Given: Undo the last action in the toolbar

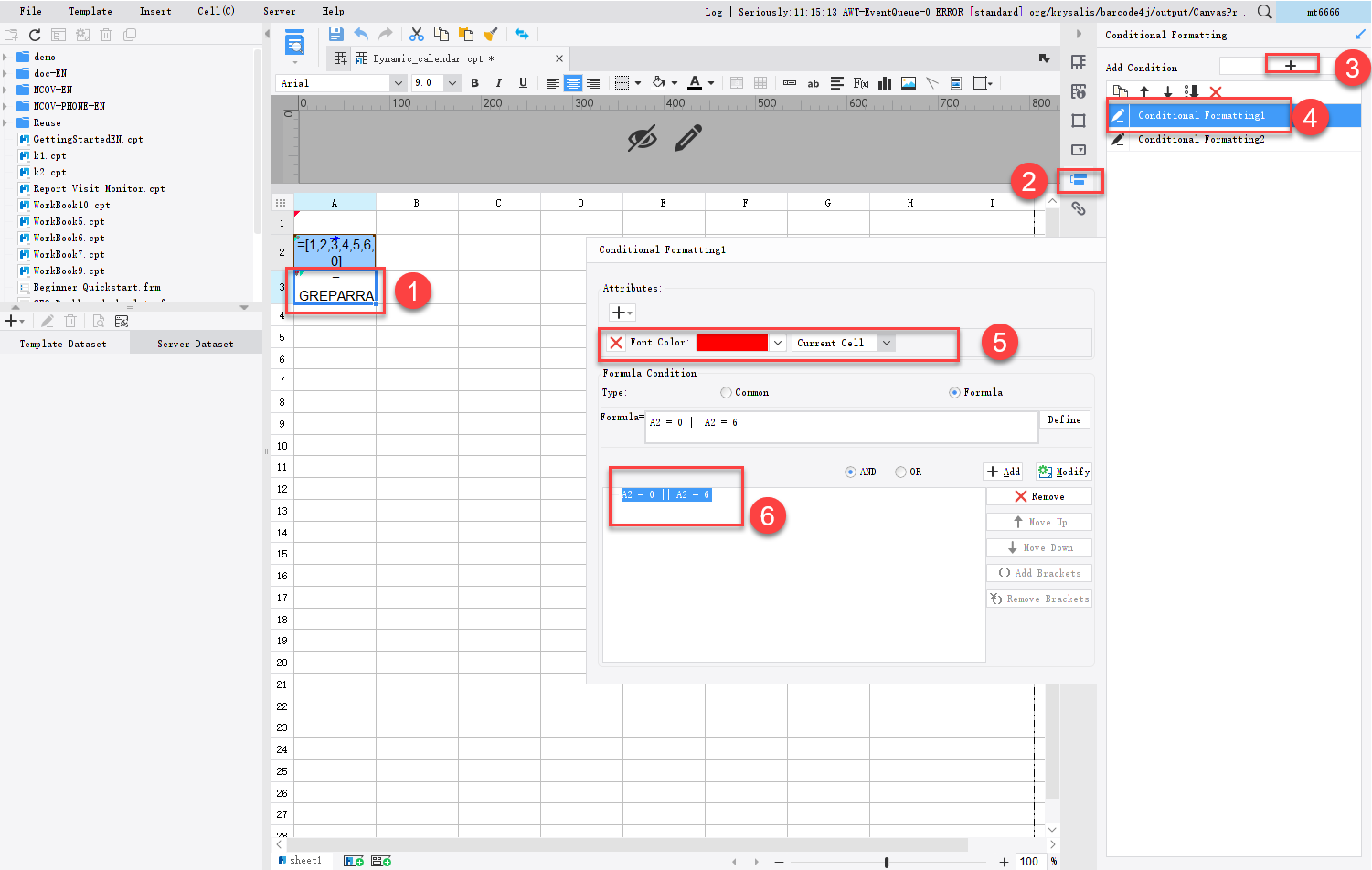Looking at the screenshot, I should pyautogui.click(x=361, y=34).
